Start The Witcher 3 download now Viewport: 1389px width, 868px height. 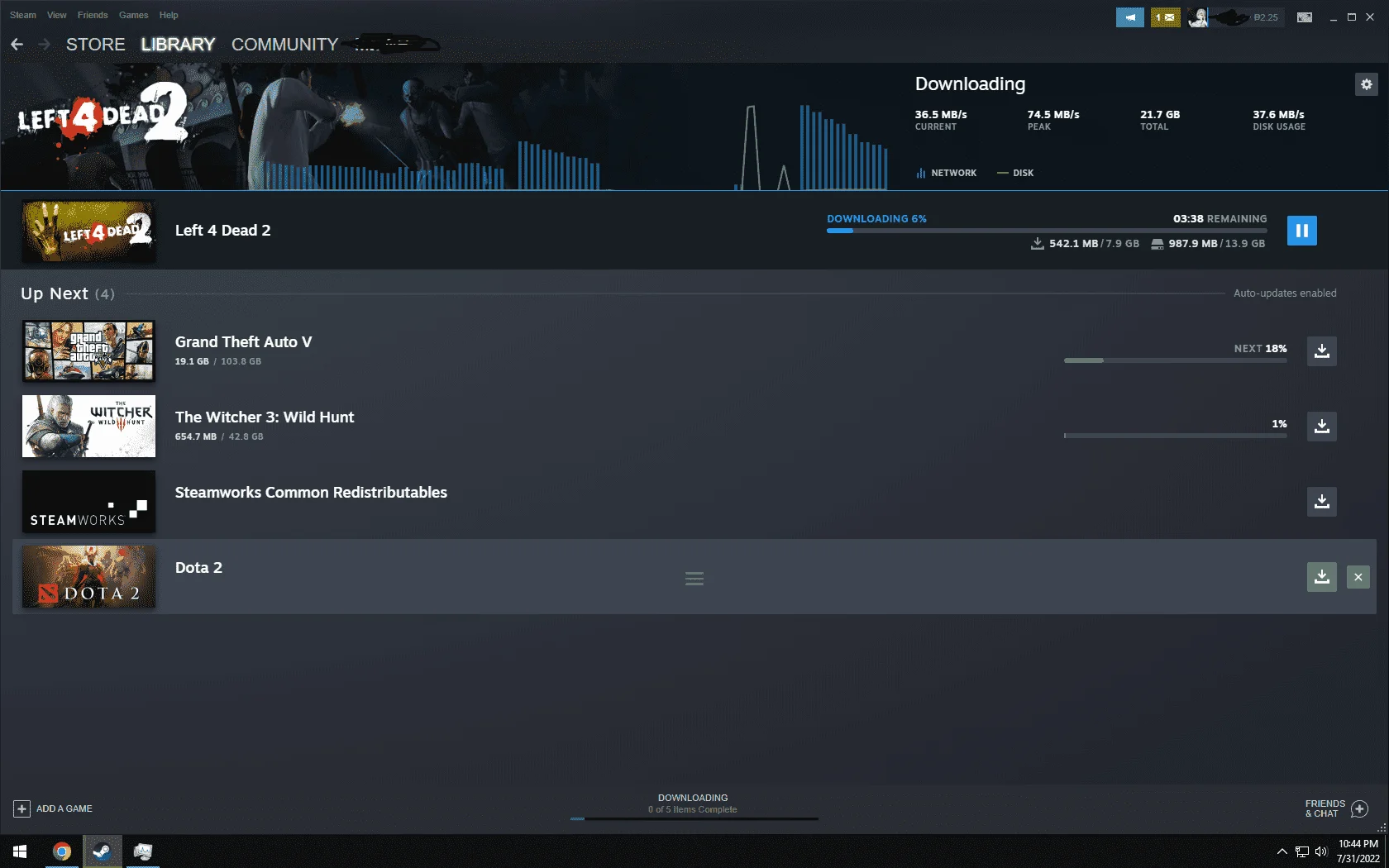coord(1321,426)
